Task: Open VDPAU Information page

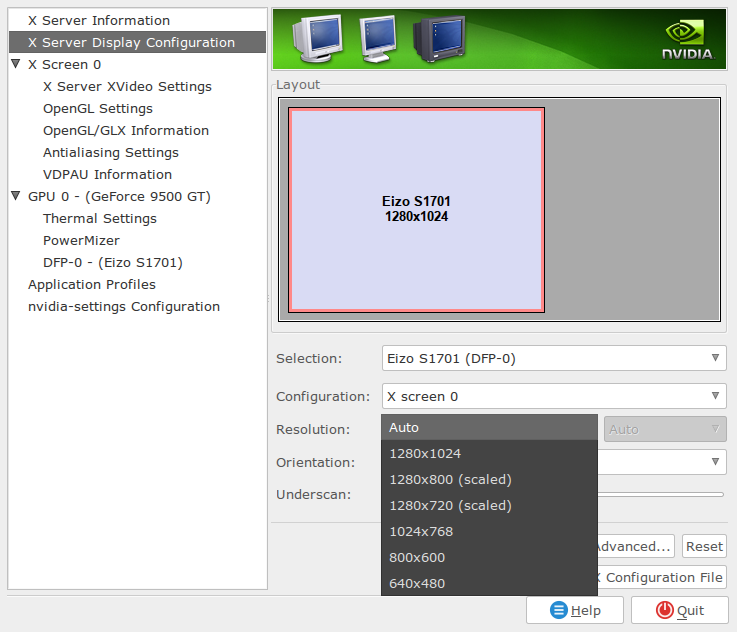Action: coord(107,174)
